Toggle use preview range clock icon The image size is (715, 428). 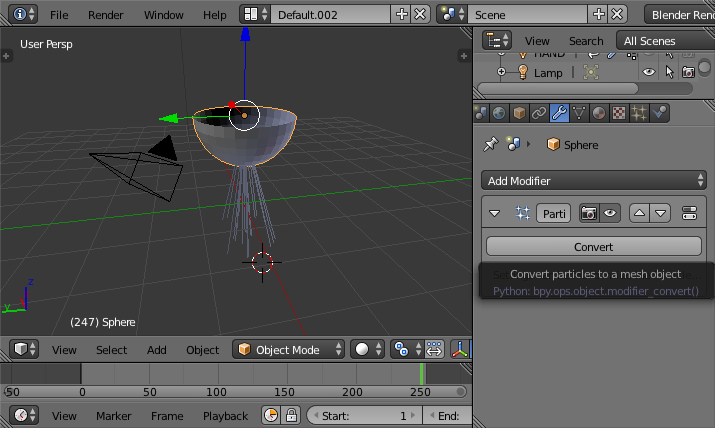tap(271, 415)
